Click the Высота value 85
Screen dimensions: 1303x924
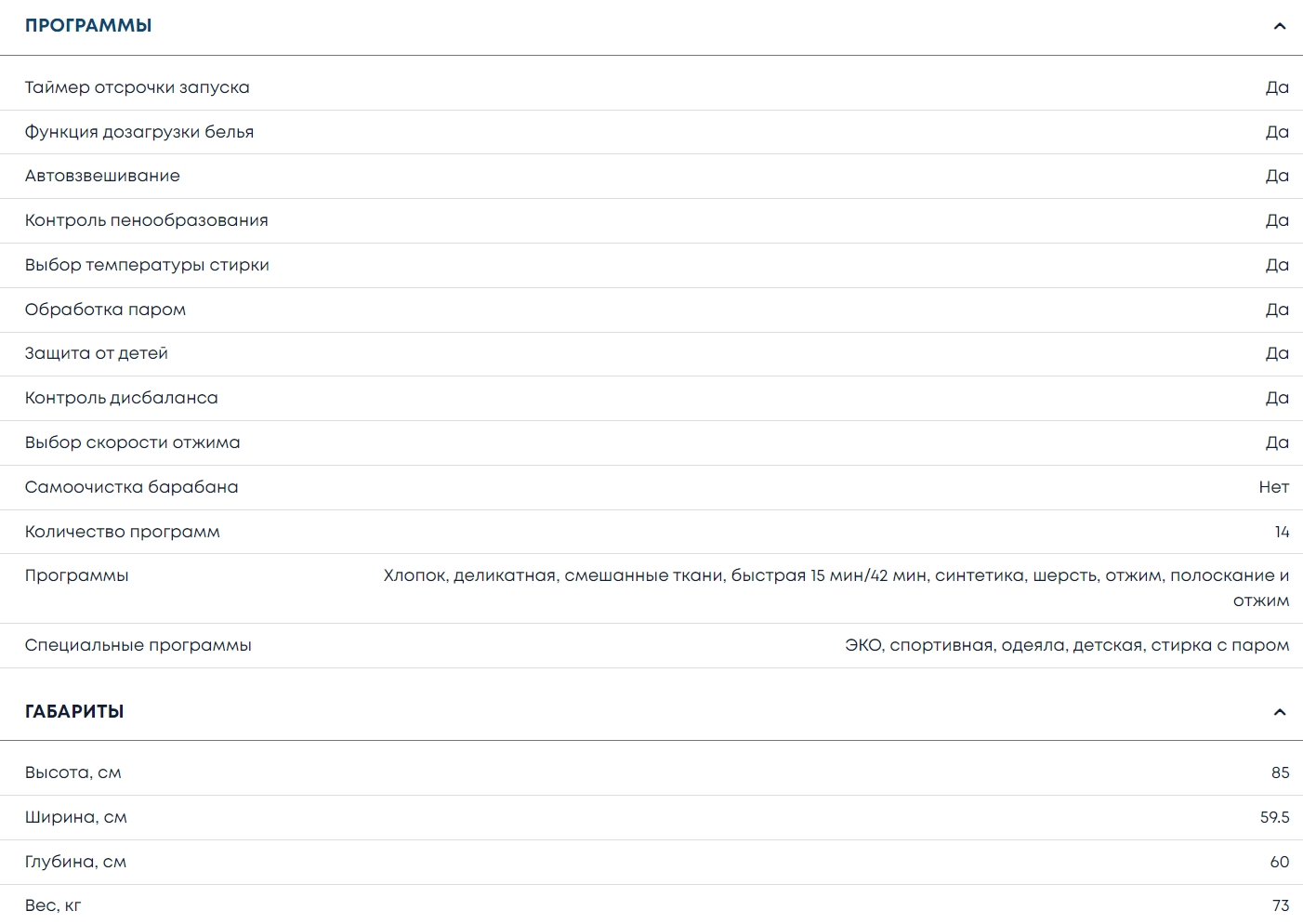1280,772
